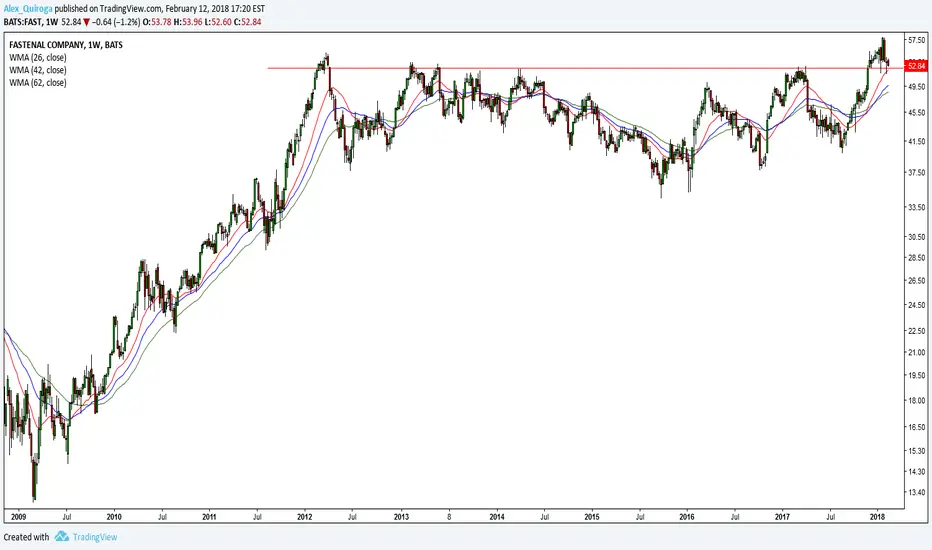
Task: Click the 2016 label on time axis
Action: pos(687,517)
